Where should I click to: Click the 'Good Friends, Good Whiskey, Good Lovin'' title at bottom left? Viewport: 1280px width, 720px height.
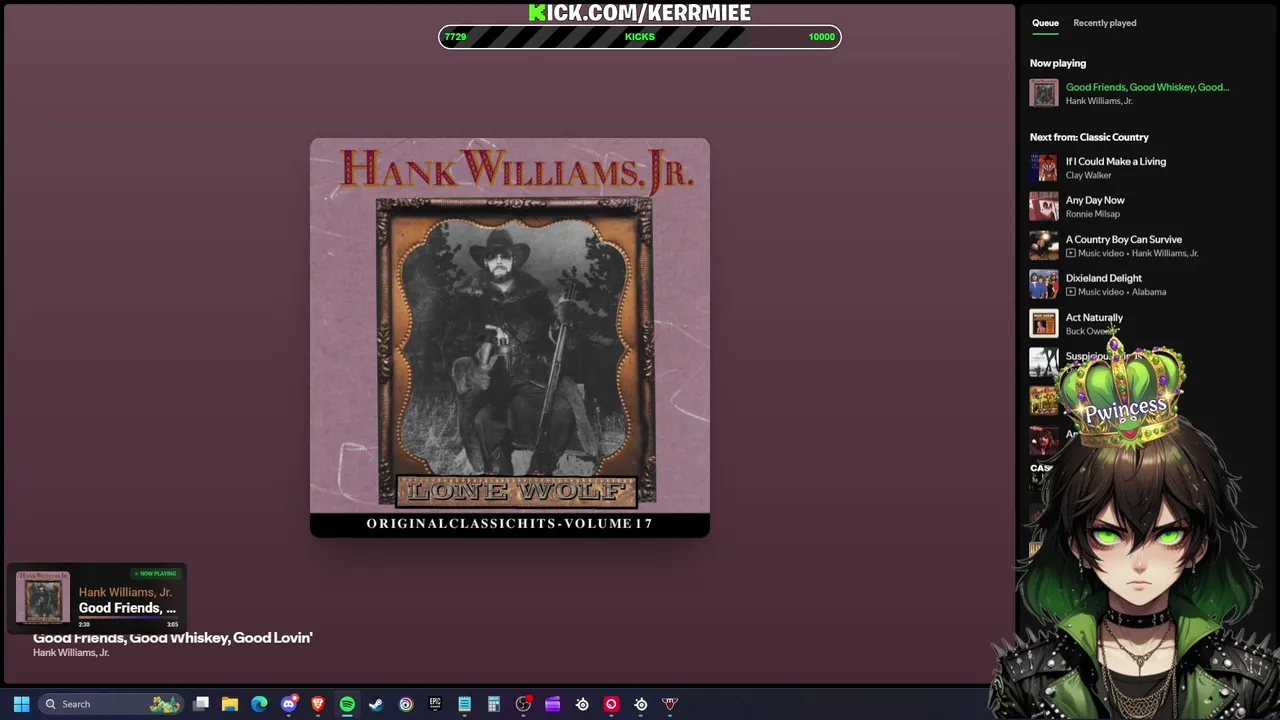[x=173, y=637]
